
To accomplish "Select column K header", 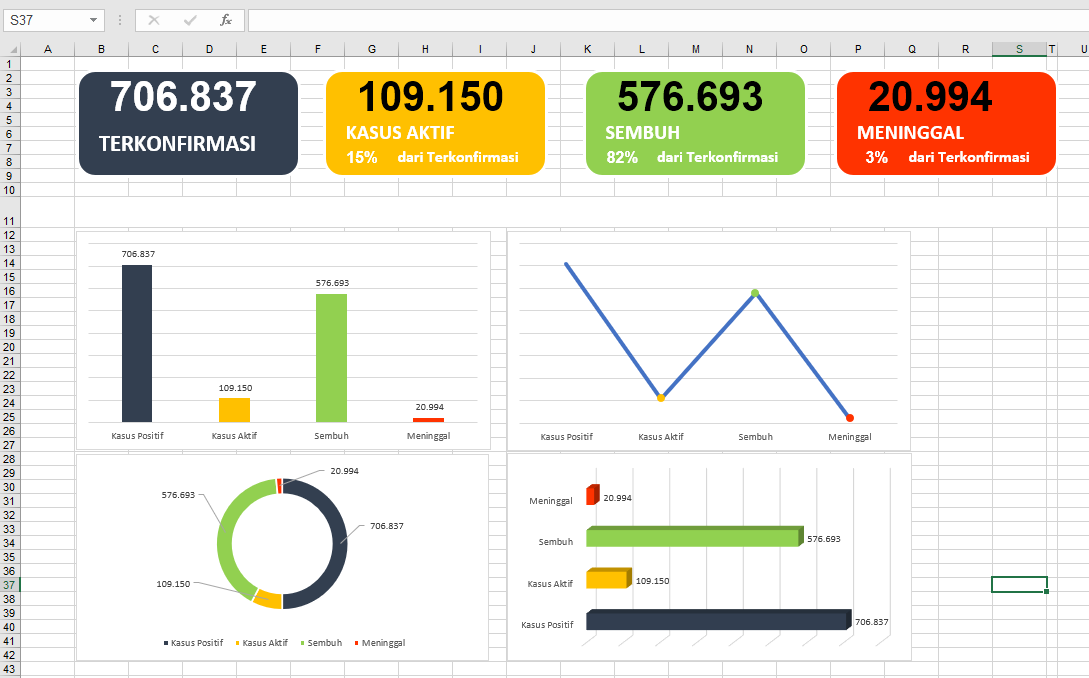I will coord(587,47).
